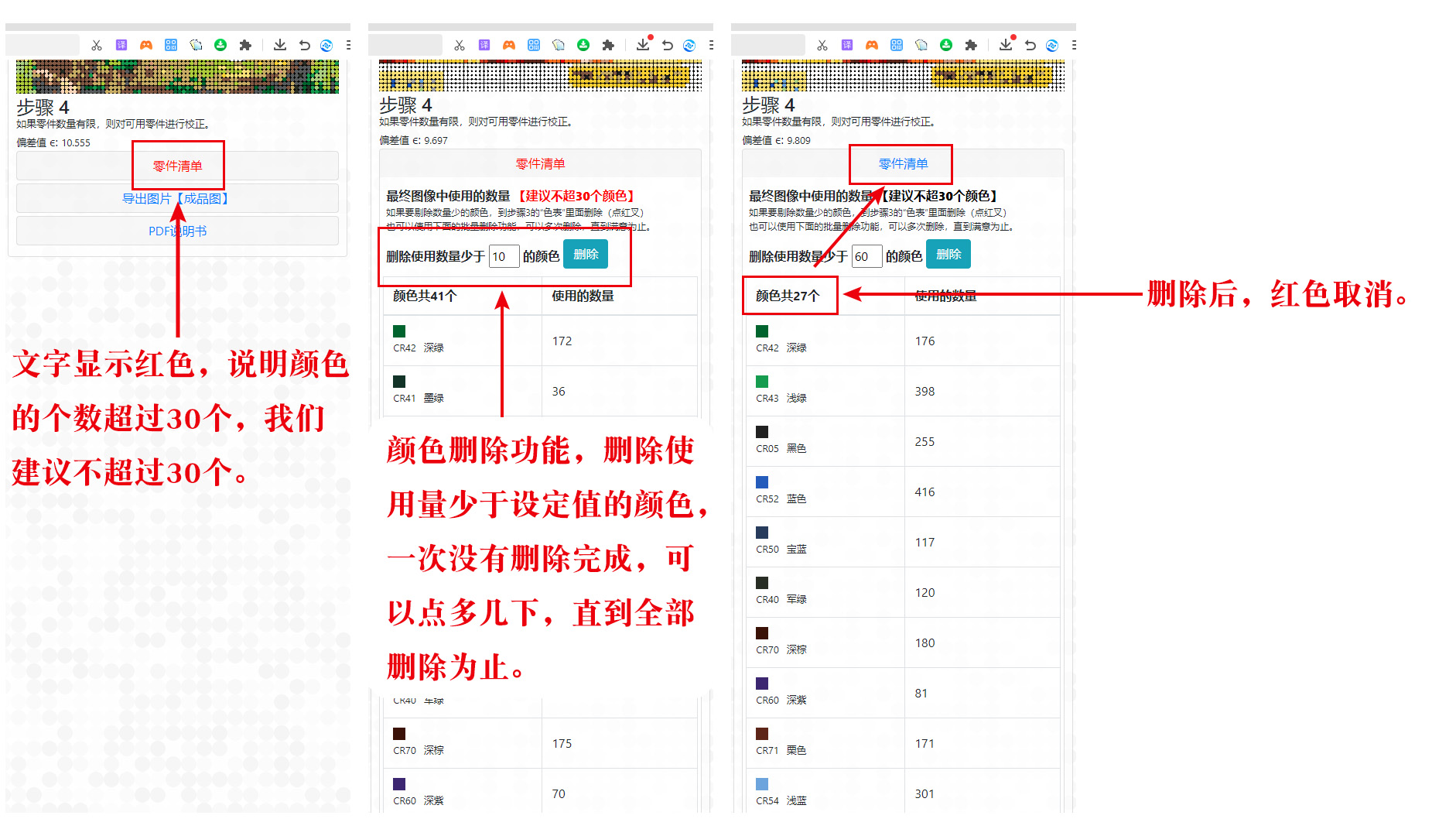Collapse the blue 零件清单 header in the right panel
Image resolution: width=1456 pixels, height=836 pixels.
point(903,164)
